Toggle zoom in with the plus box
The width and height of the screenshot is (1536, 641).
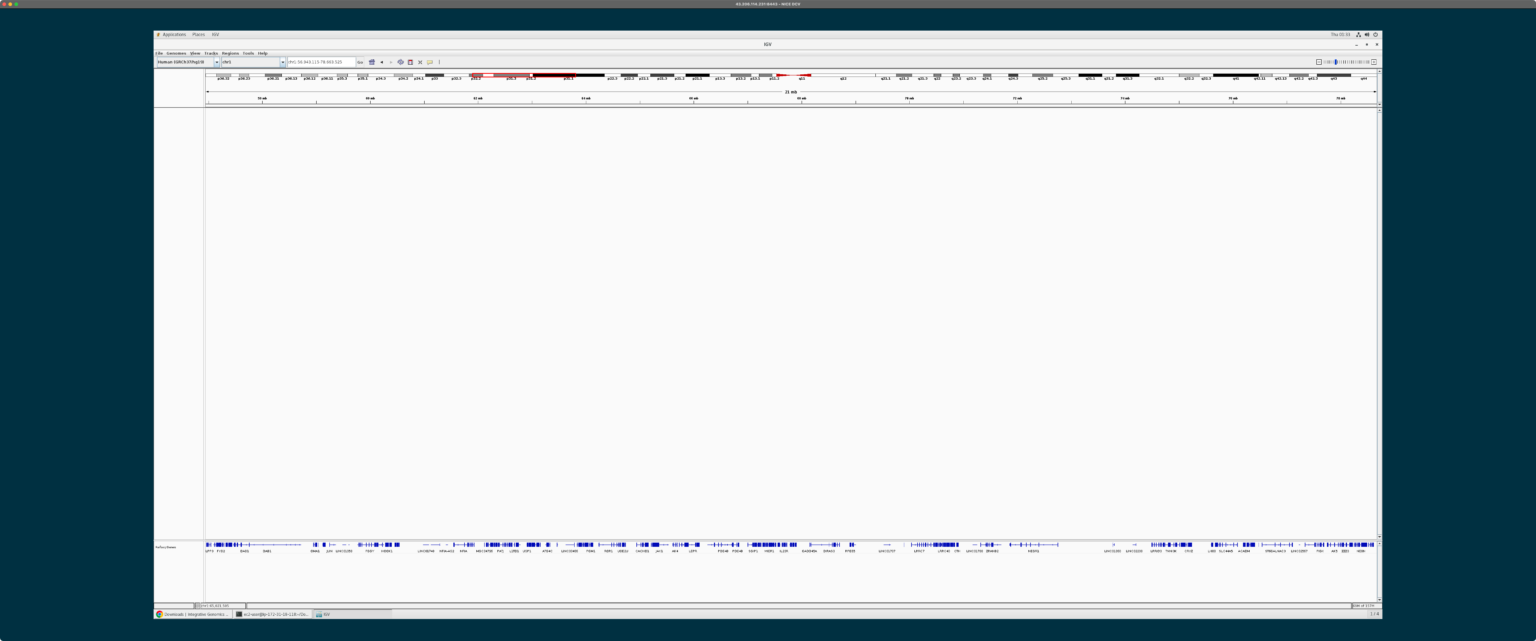[x=1374, y=62]
